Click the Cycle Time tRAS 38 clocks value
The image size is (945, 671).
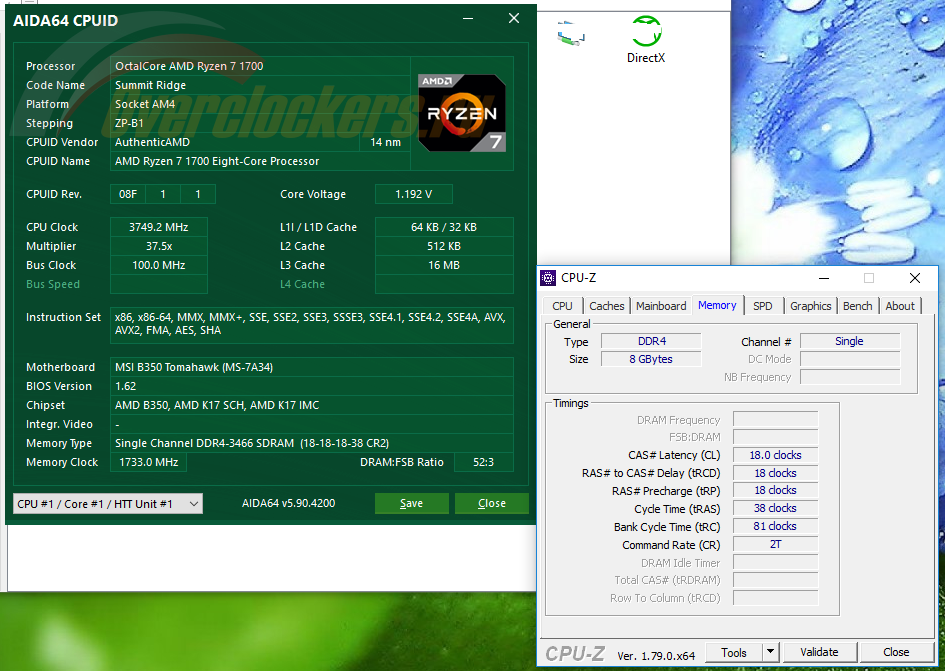(x=776, y=509)
